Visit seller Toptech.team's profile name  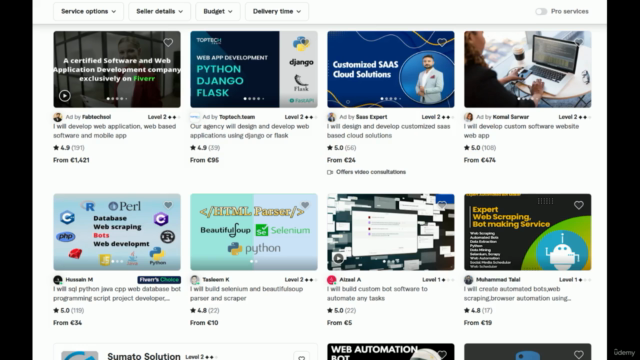coord(237,117)
